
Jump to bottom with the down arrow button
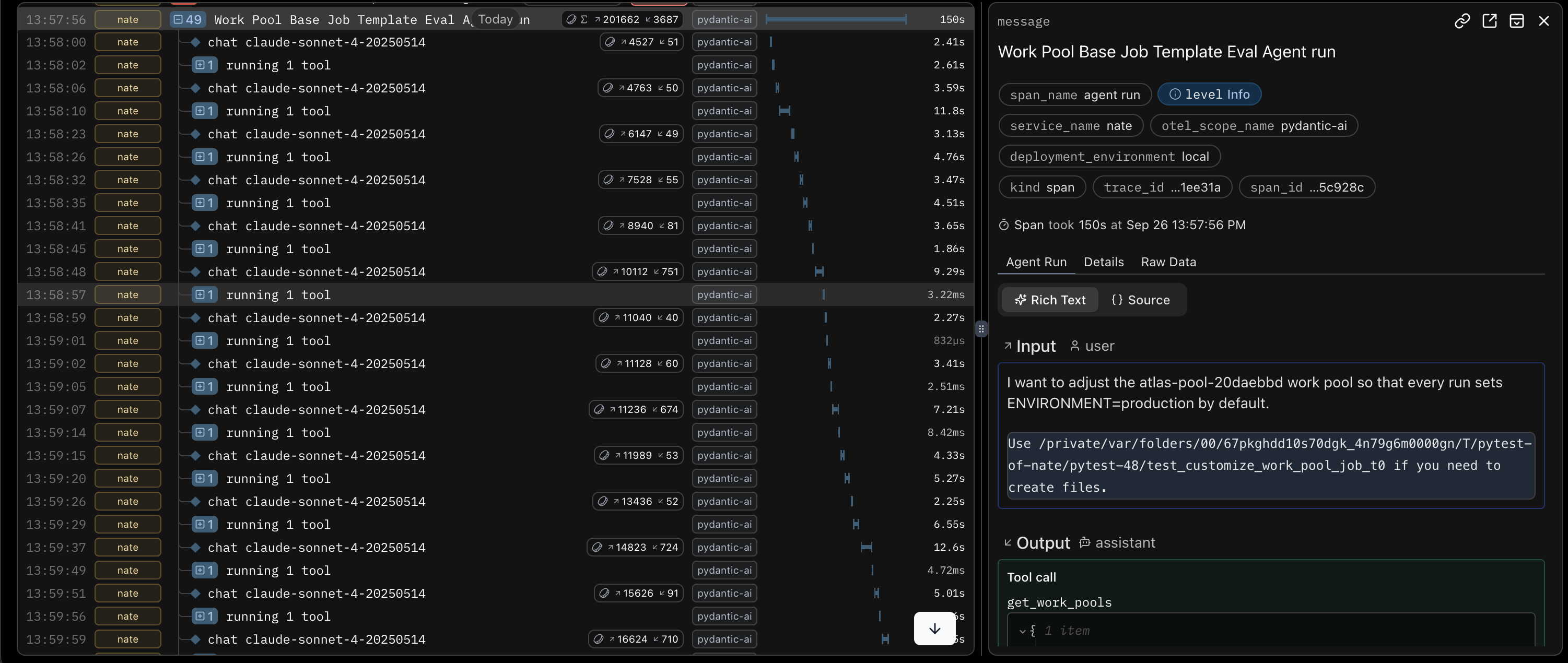[934, 629]
